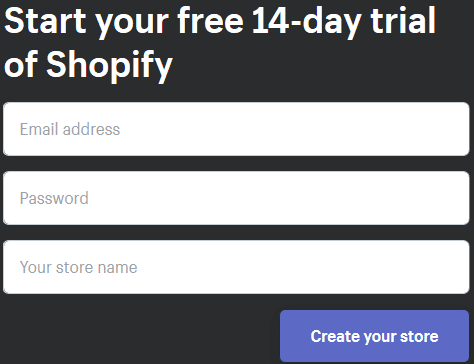Click the 'Your store name' placeholder text

coord(79,267)
